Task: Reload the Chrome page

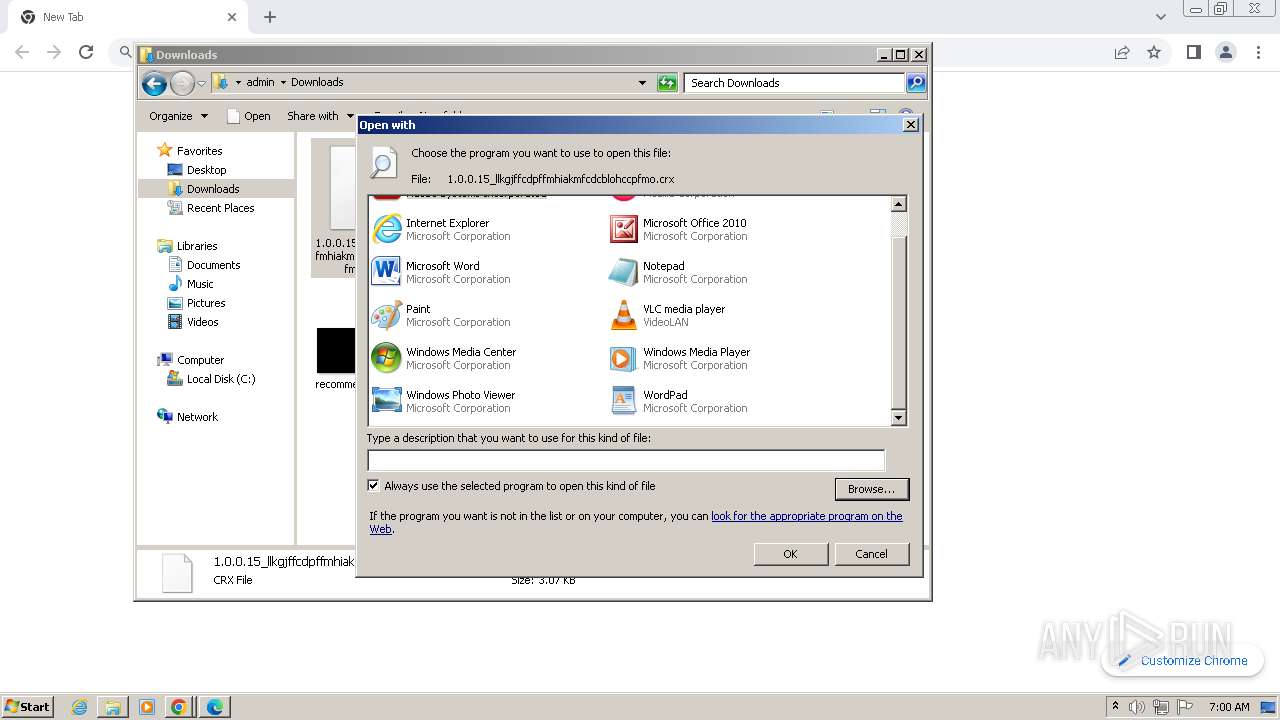Action: [86, 52]
